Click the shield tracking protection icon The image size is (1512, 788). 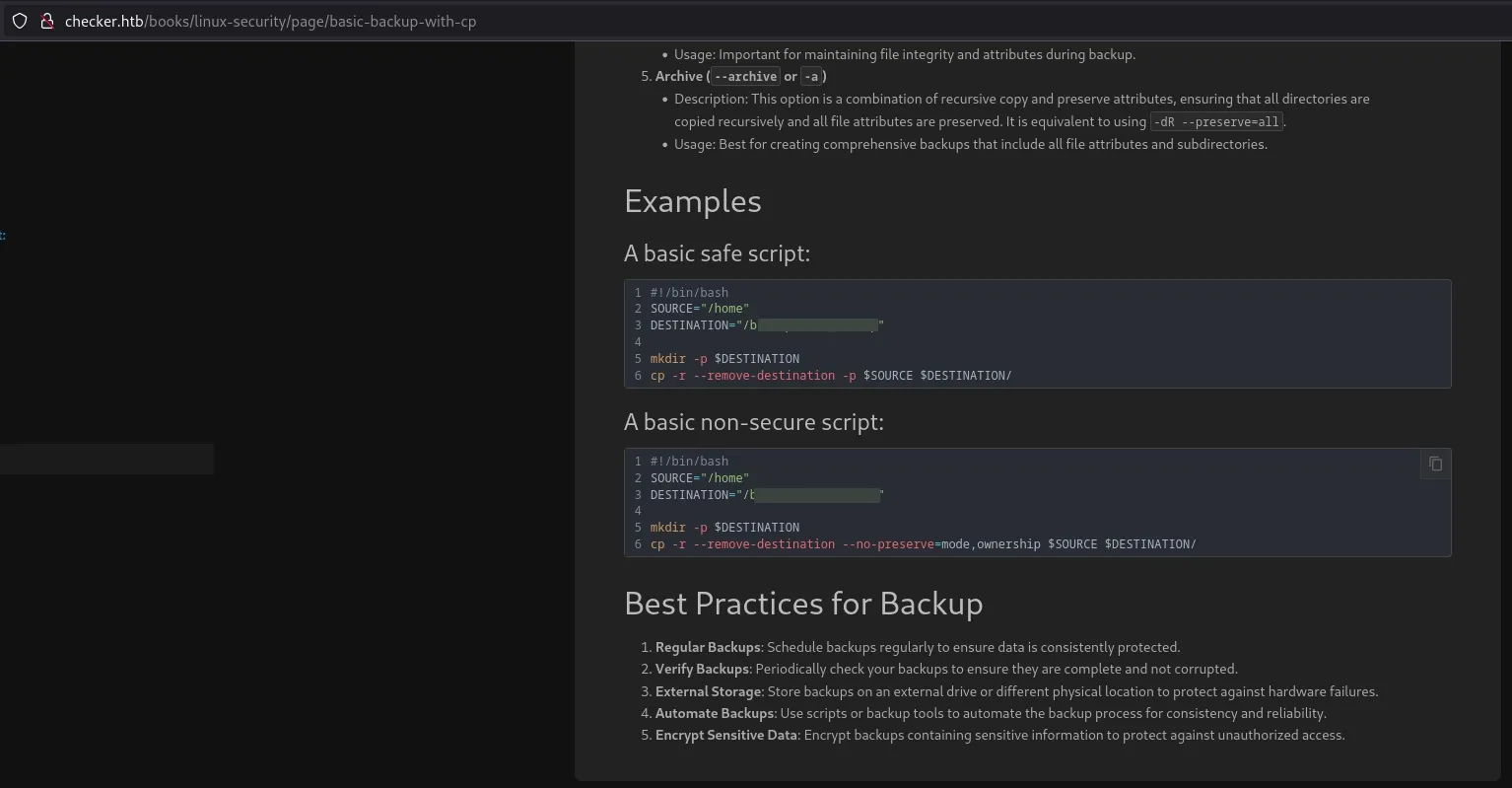(x=20, y=21)
